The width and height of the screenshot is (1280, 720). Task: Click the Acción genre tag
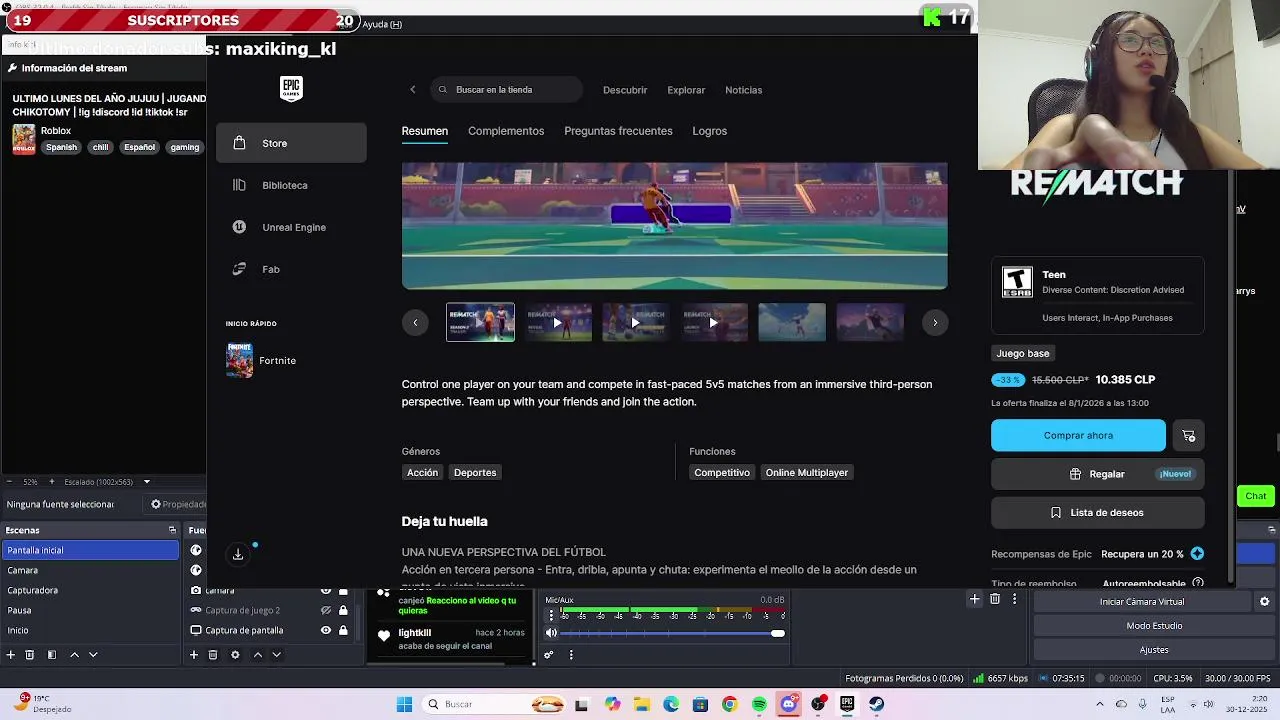click(x=422, y=472)
